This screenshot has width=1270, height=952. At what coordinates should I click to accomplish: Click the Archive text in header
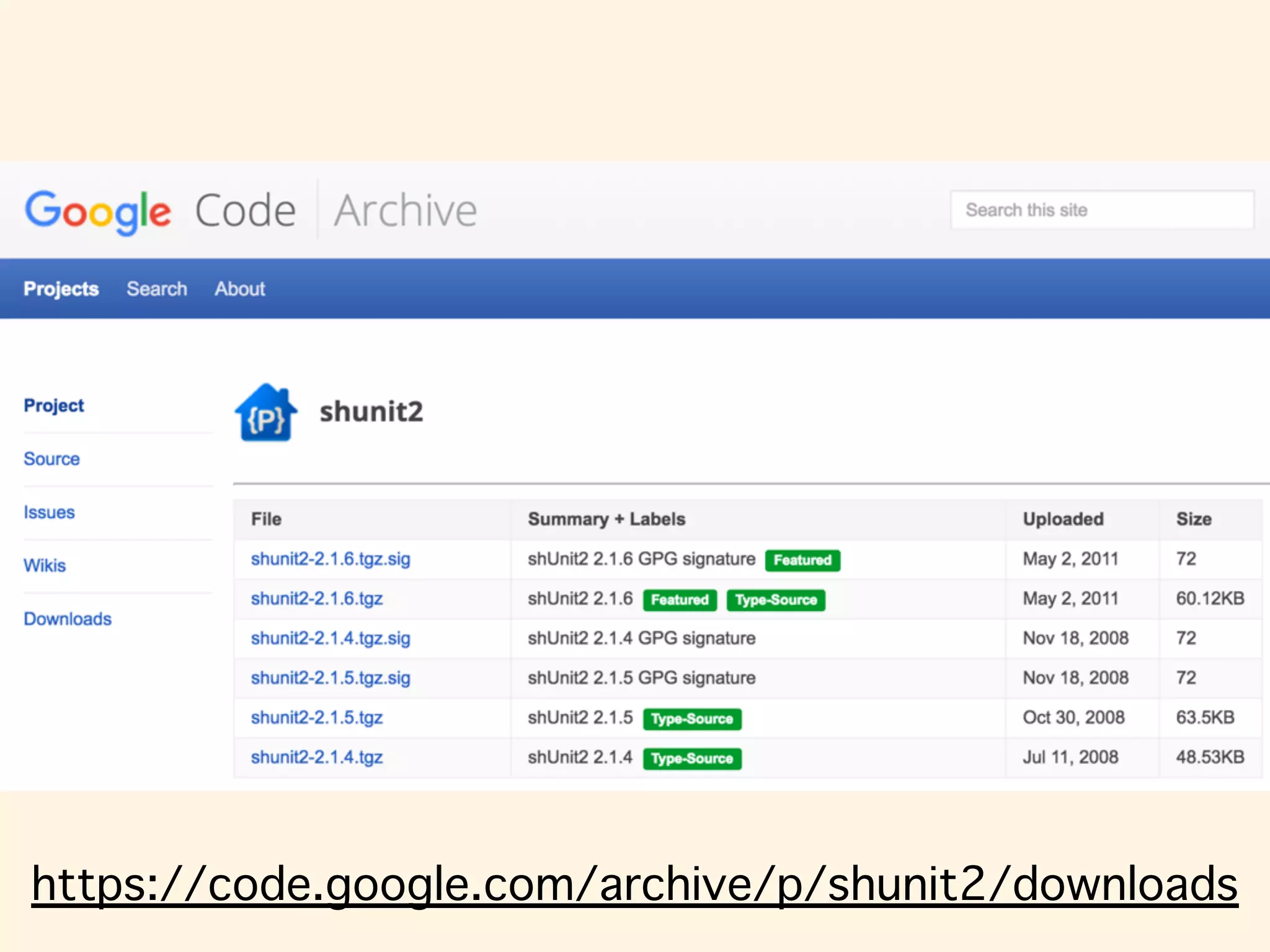(406, 211)
